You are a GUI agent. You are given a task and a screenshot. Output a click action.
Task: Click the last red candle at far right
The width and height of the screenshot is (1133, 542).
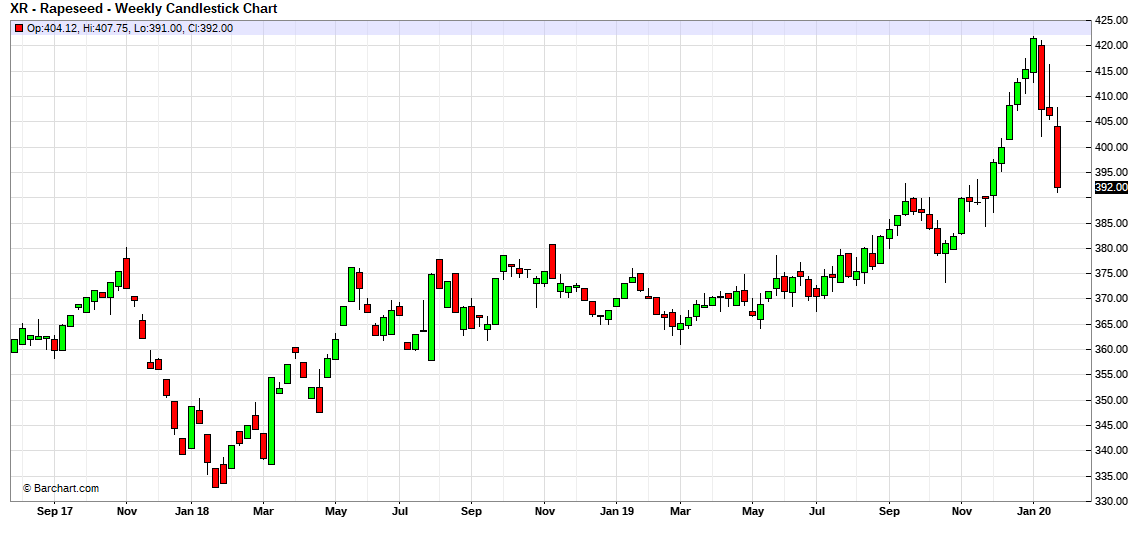(x=1057, y=157)
